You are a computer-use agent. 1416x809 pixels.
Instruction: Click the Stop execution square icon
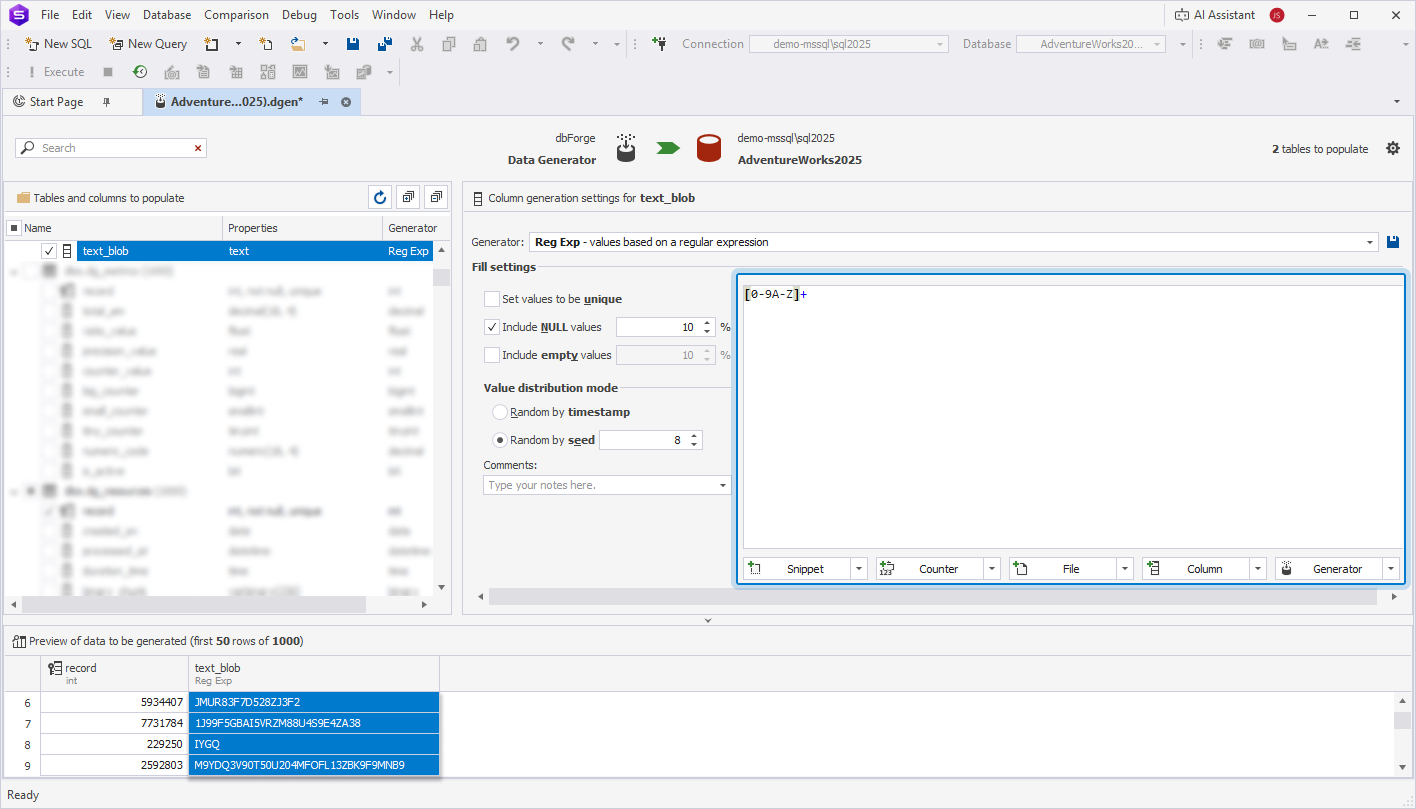tap(108, 72)
